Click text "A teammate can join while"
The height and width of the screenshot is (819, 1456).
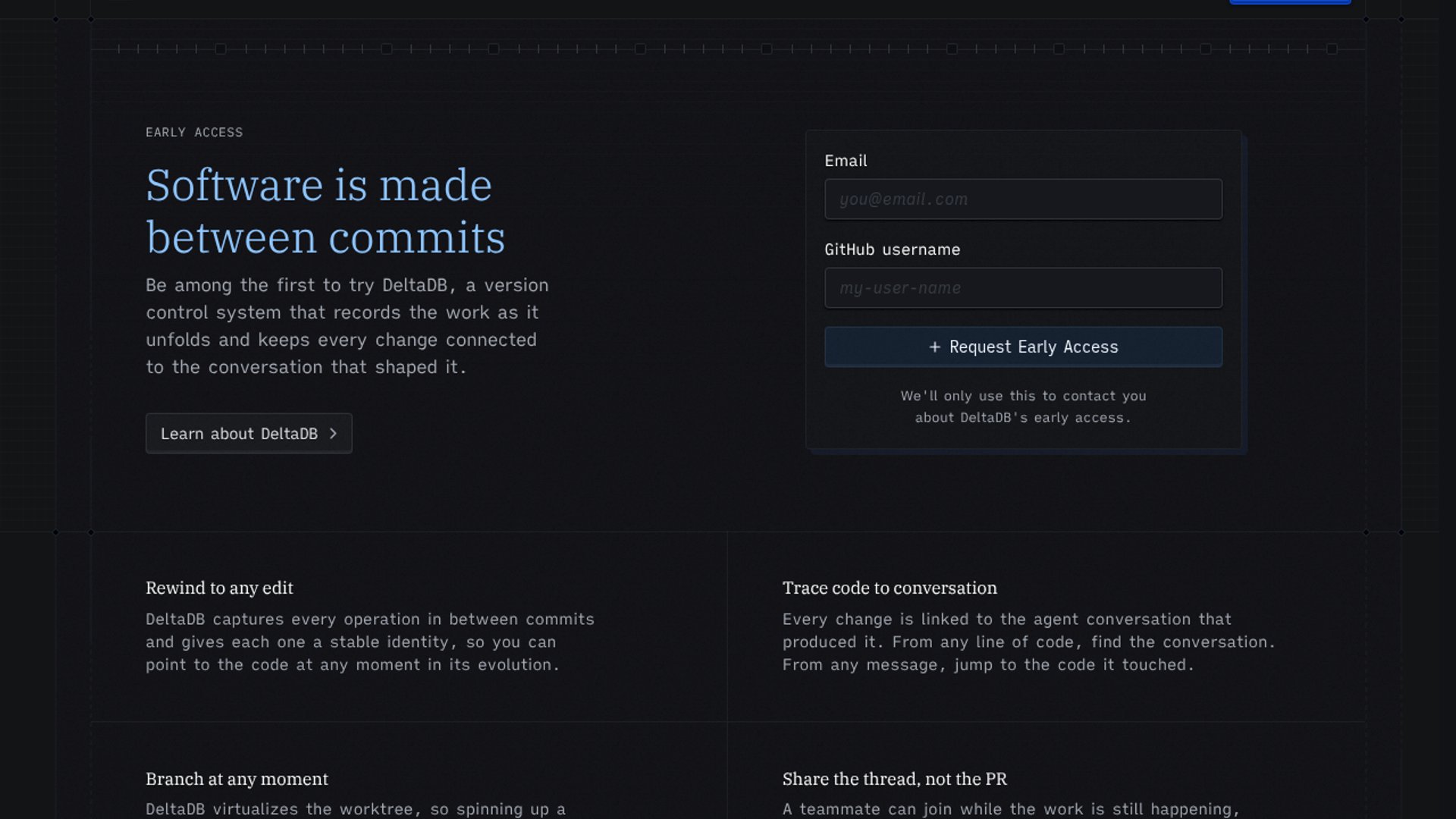pos(1011,809)
